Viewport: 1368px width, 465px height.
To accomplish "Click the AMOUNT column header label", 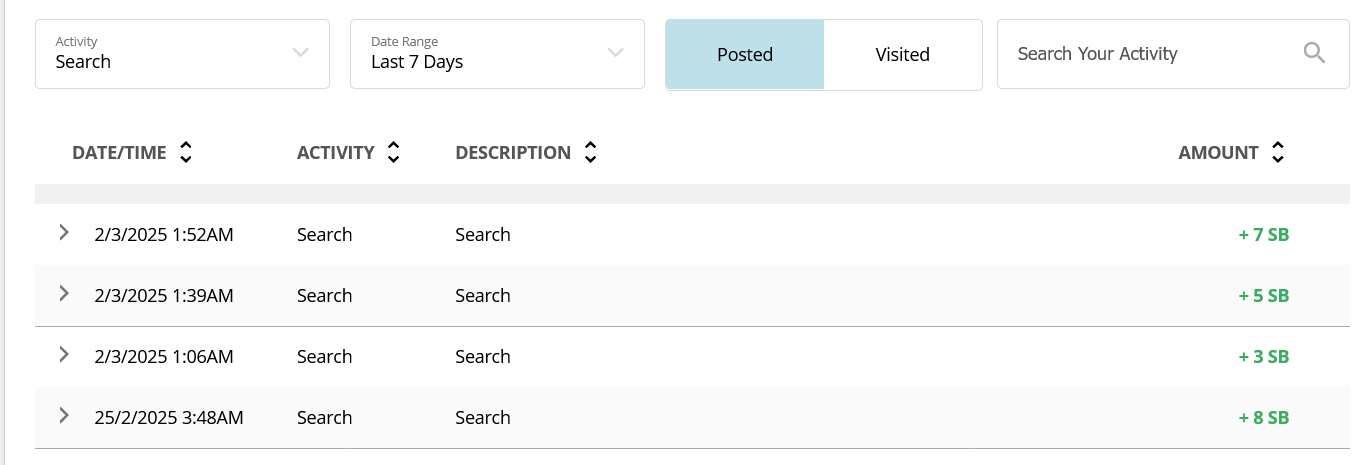I will pos(1218,153).
